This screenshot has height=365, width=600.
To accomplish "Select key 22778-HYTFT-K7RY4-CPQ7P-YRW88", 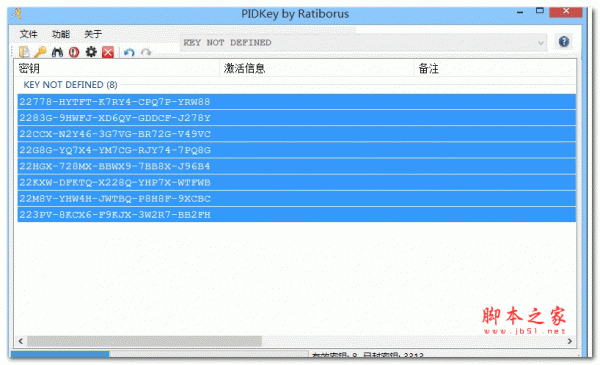I will (x=297, y=102).
